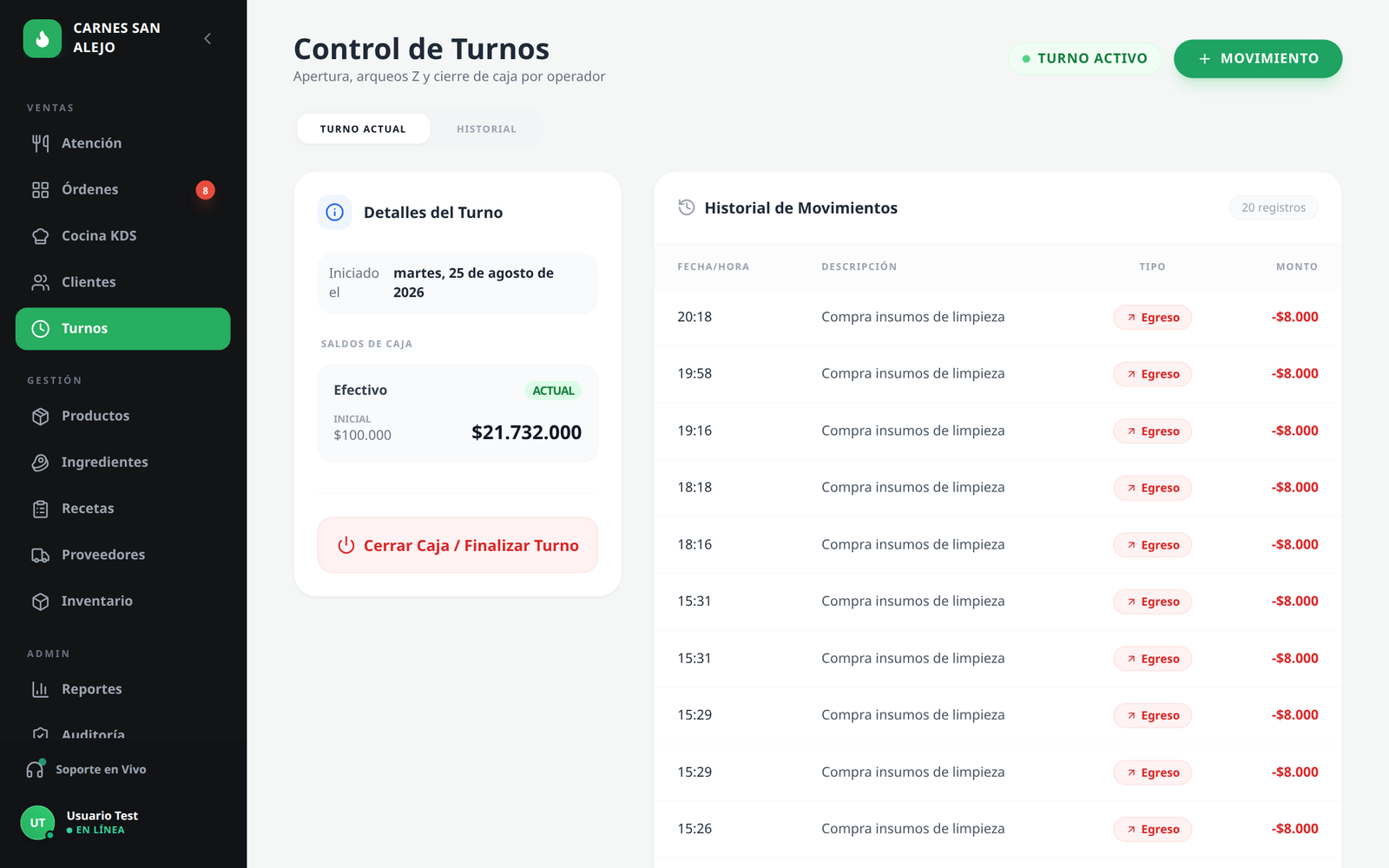The height and width of the screenshot is (868, 1389).
Task: Click the start date martes, 25 de agosto
Action: coord(473,282)
